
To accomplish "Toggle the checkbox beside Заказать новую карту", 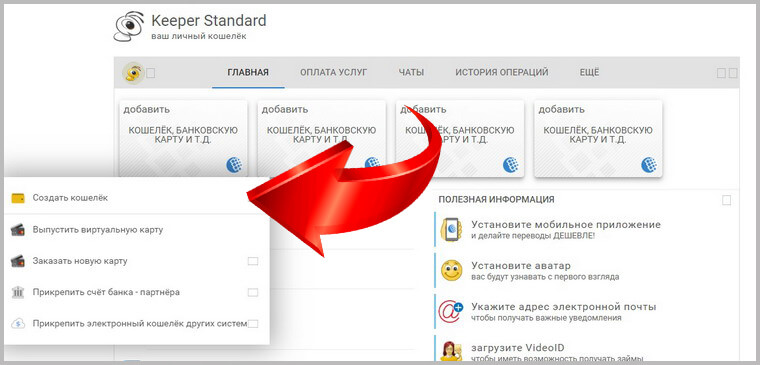I will pyautogui.click(x=253, y=261).
